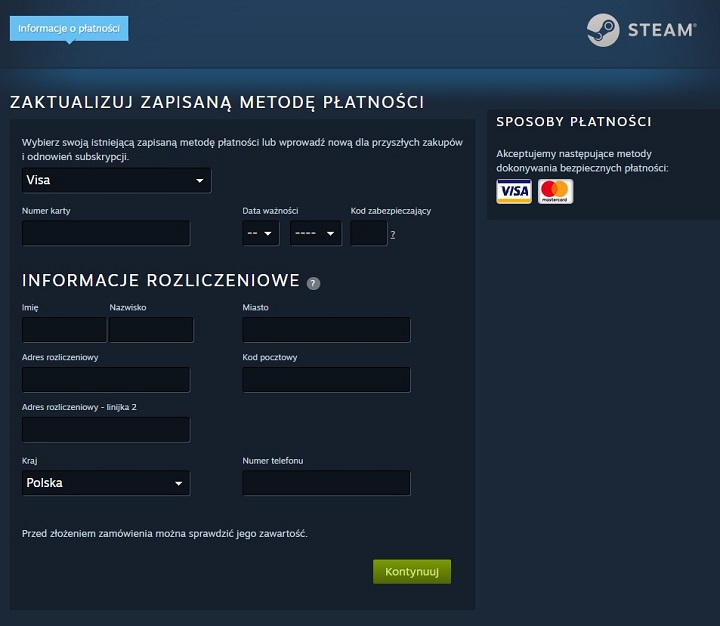Click into the Imię field
Screen dimensions: 720x626
64,330
